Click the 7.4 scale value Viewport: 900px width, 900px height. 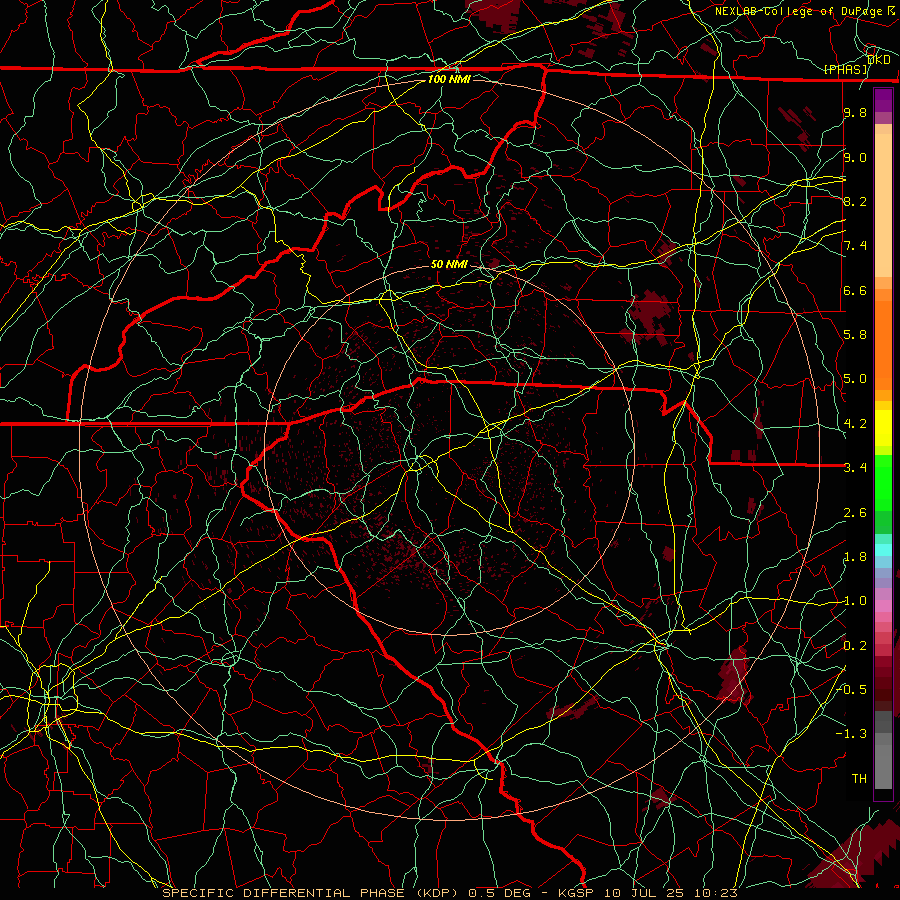click(x=855, y=246)
